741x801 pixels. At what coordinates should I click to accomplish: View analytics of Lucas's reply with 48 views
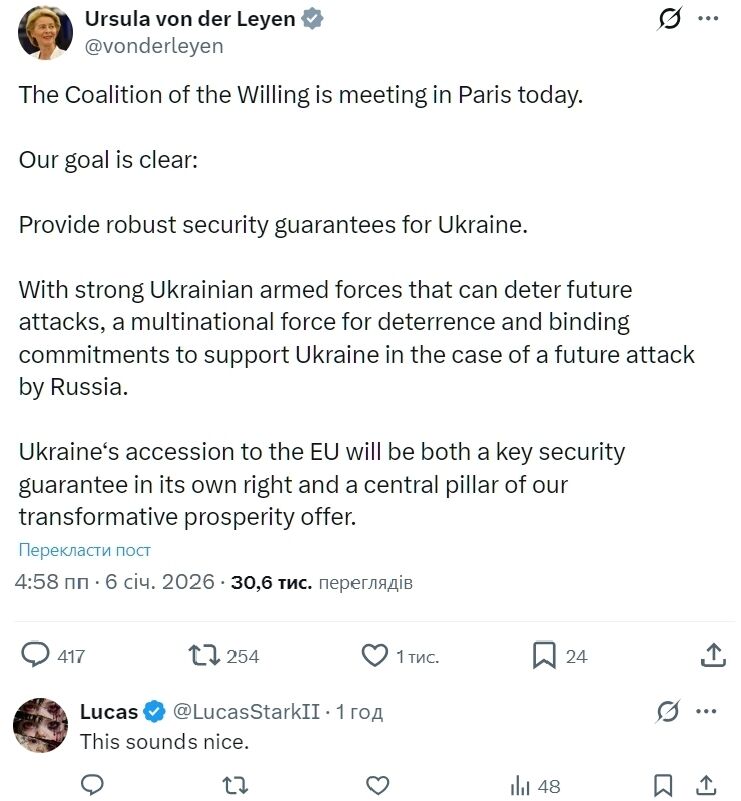point(535,786)
